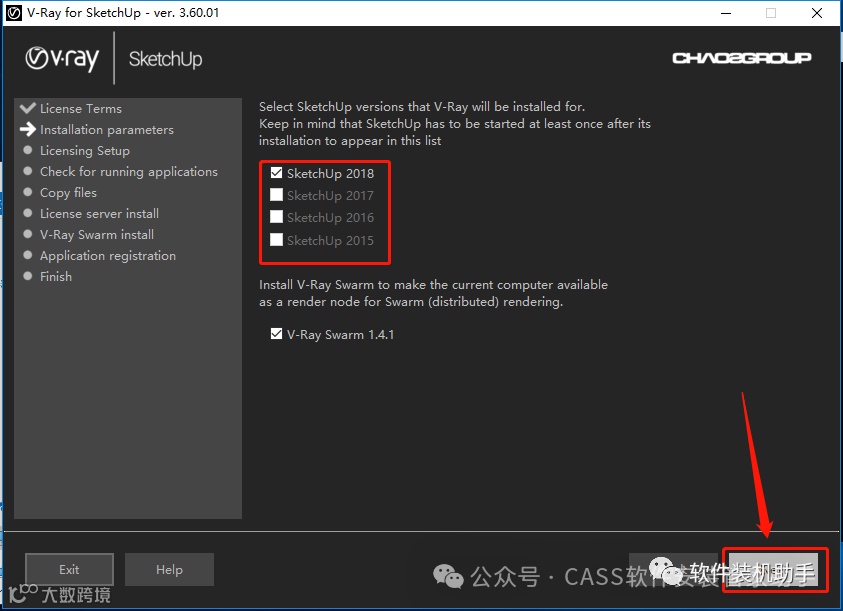Minimize the V-Ray installer window
The height and width of the screenshot is (611, 843).
pos(726,13)
